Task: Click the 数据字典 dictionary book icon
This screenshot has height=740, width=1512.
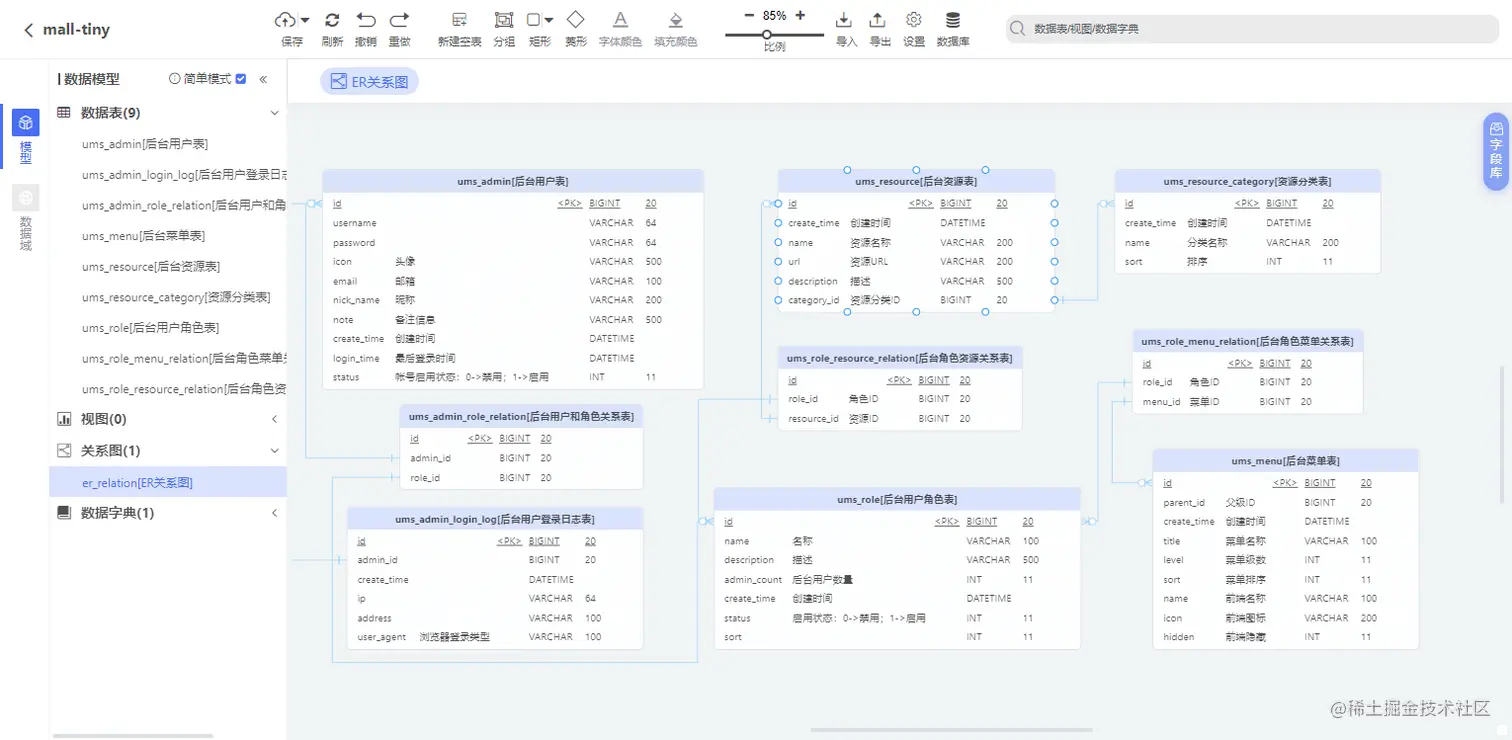Action: pos(64,513)
